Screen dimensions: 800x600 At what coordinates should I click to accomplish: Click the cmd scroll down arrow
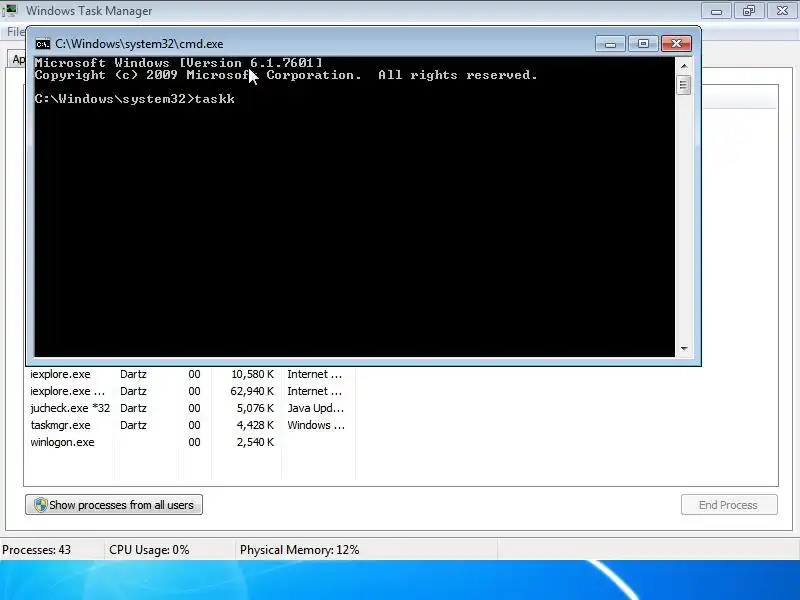tap(684, 348)
